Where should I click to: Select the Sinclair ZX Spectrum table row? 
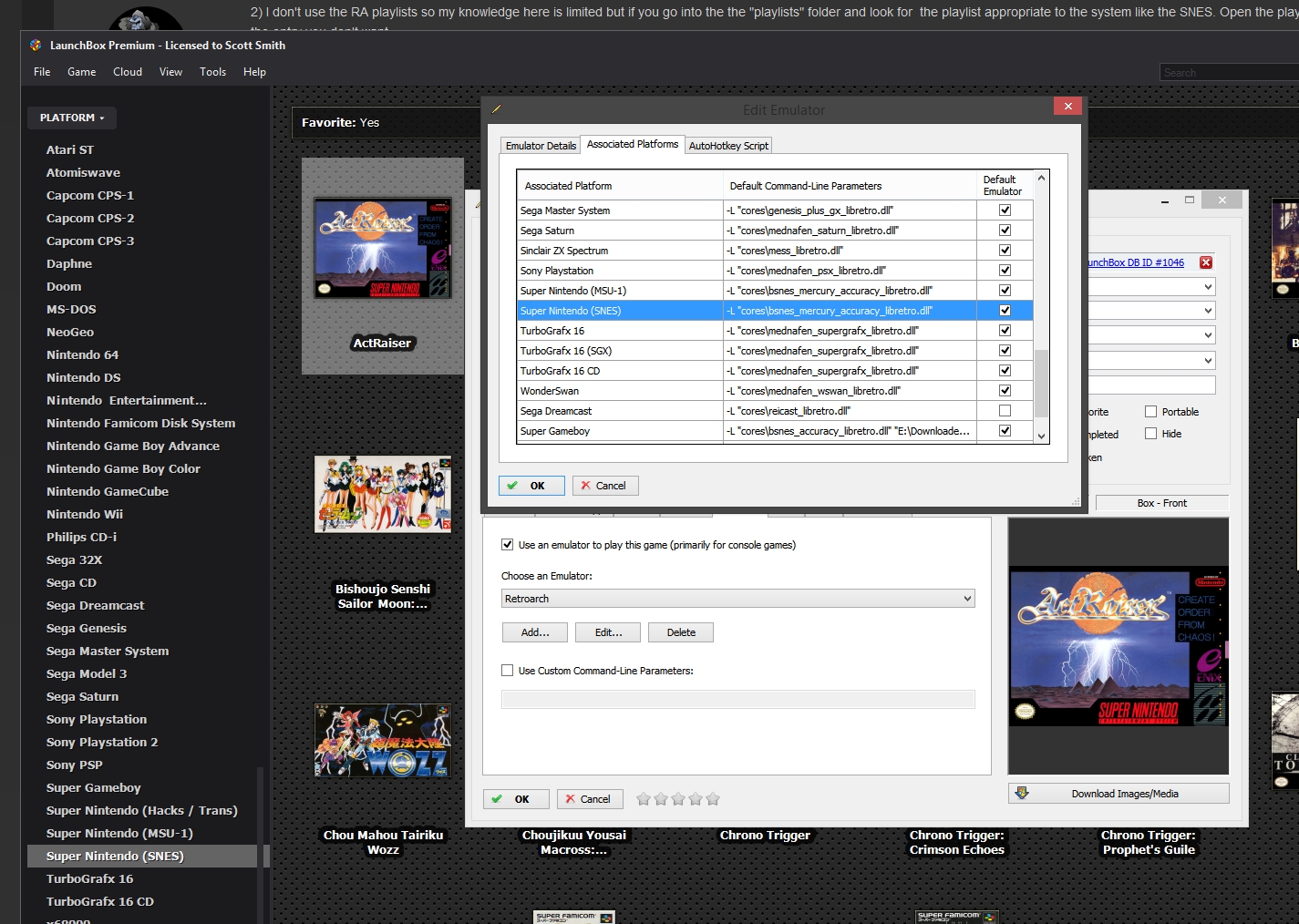pyautogui.click(x=775, y=250)
